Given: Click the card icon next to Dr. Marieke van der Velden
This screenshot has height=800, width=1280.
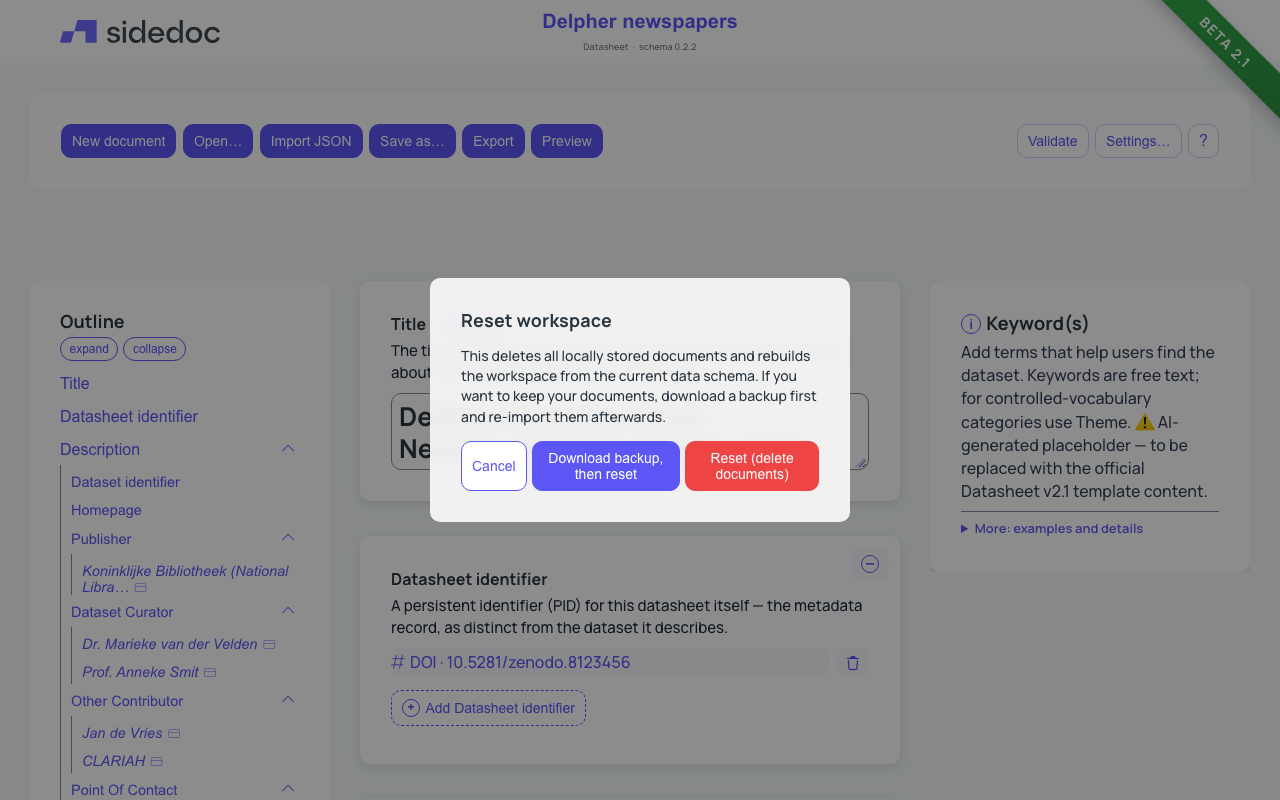Looking at the screenshot, I should coord(269,645).
